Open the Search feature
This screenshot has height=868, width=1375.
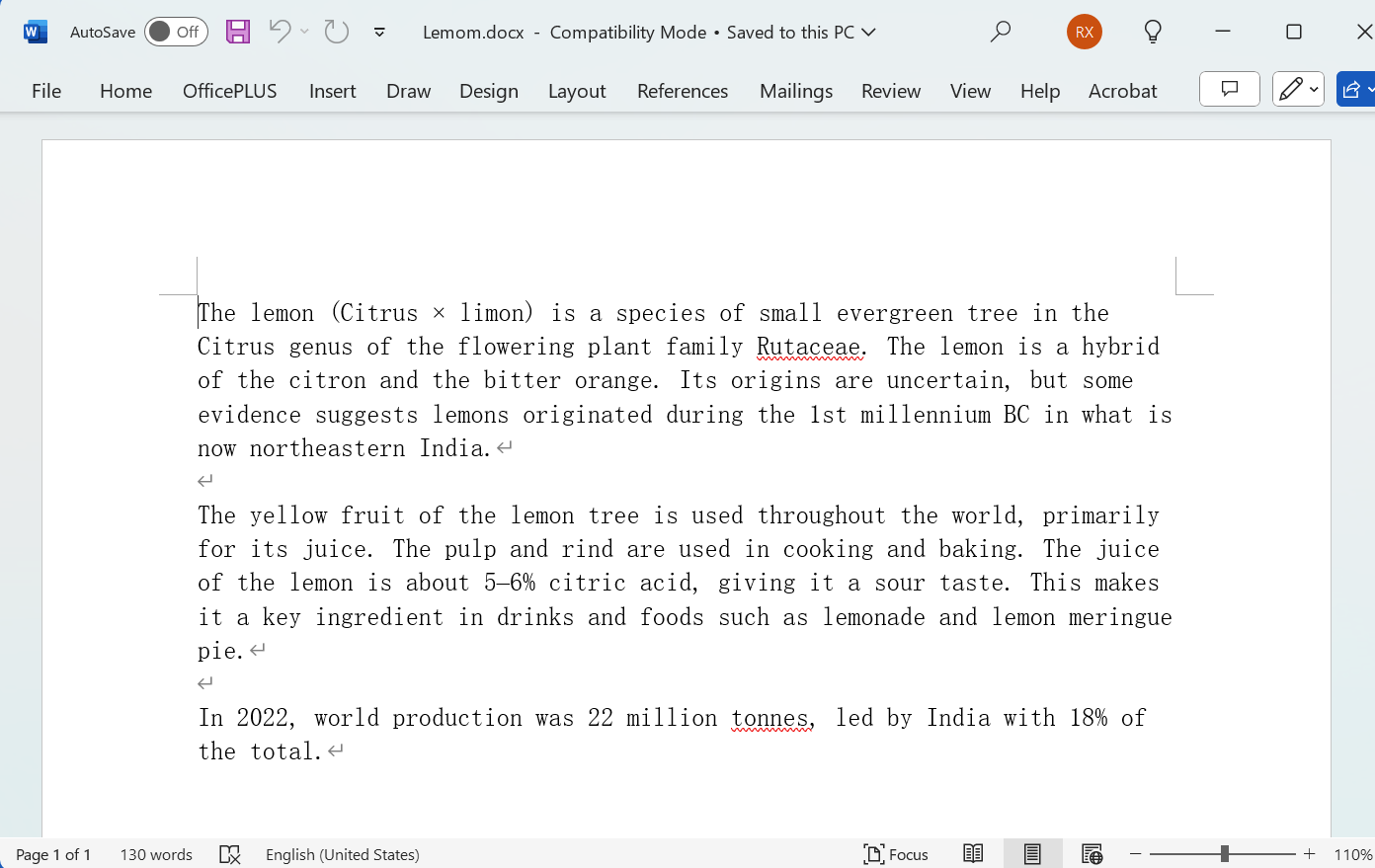click(x=1001, y=32)
